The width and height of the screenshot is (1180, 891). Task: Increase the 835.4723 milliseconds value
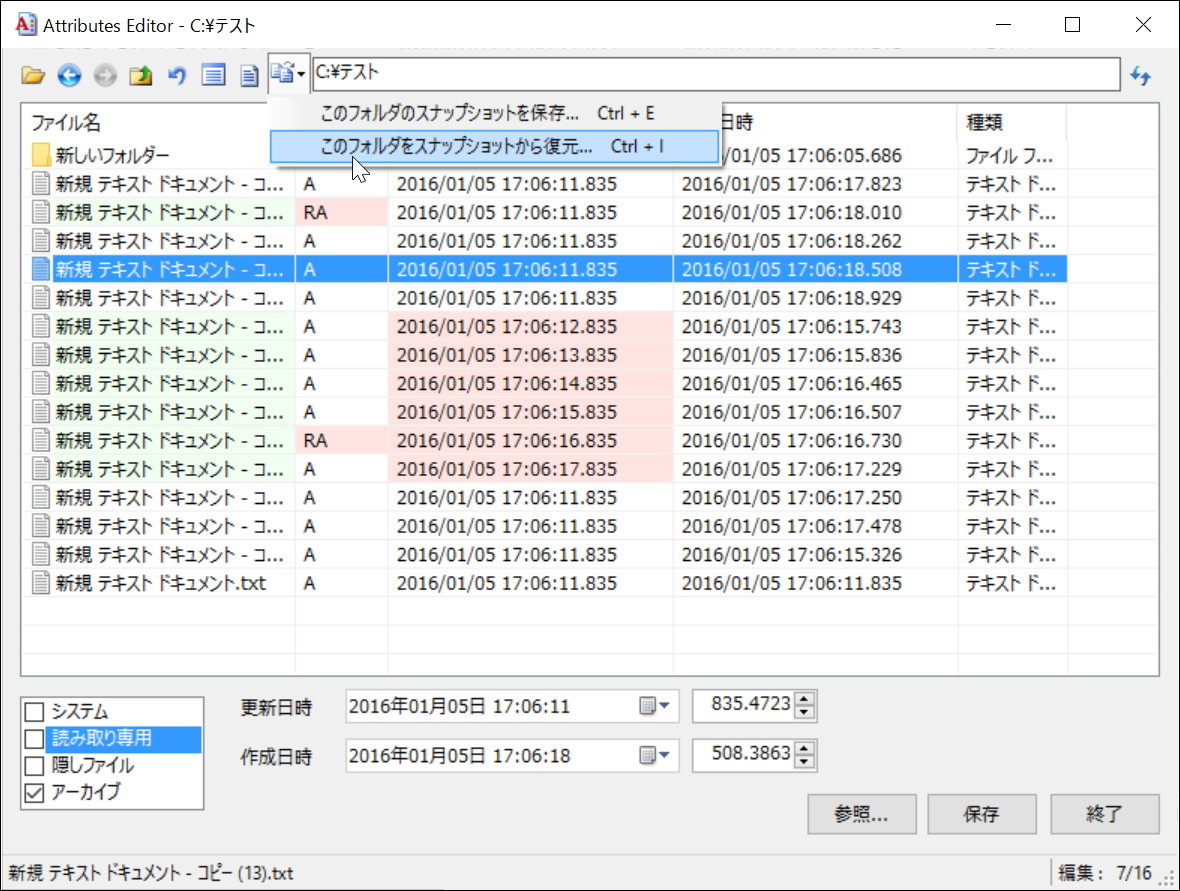click(804, 699)
